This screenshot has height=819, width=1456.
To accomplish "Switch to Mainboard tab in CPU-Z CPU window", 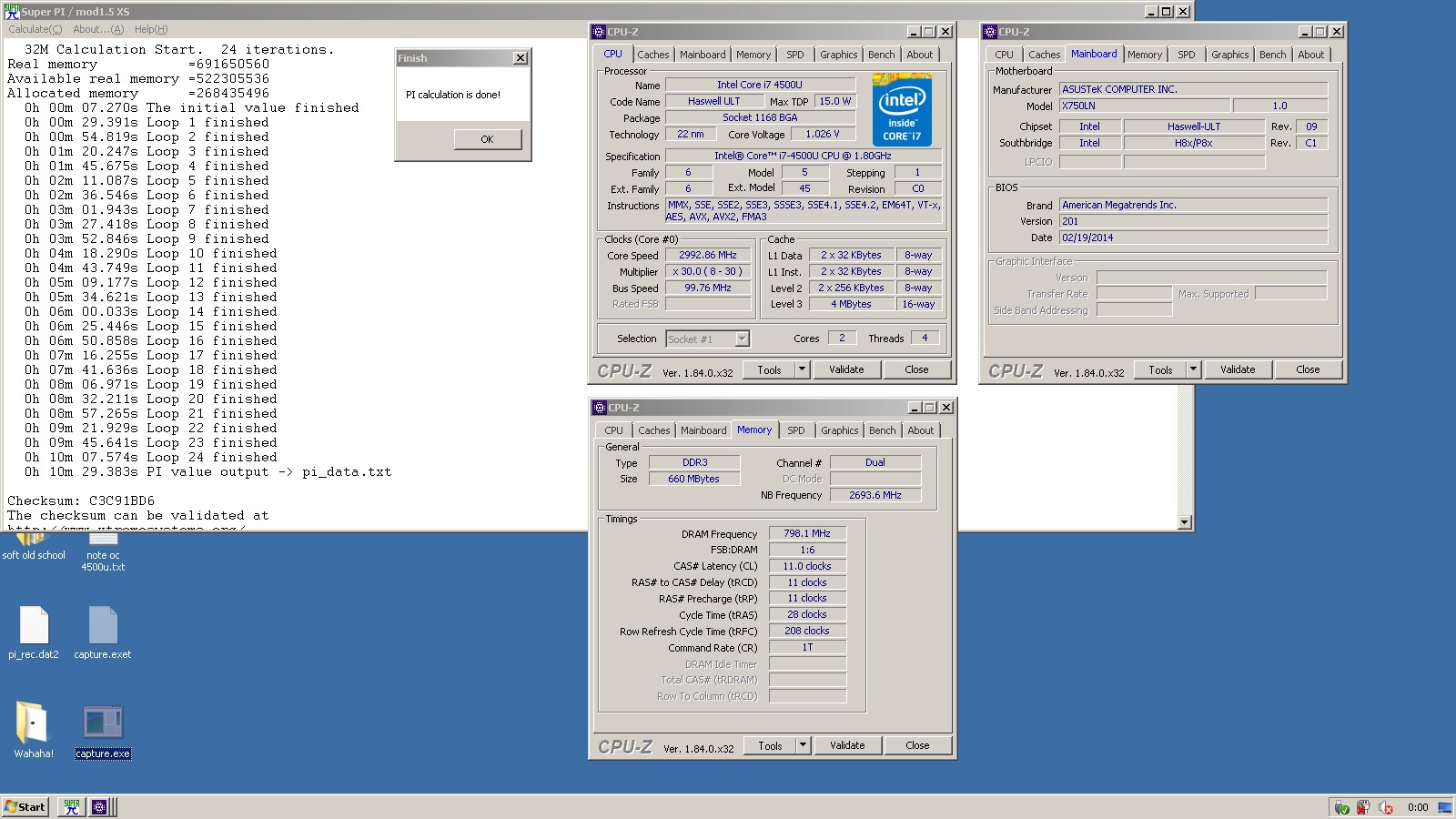I will pos(703,55).
